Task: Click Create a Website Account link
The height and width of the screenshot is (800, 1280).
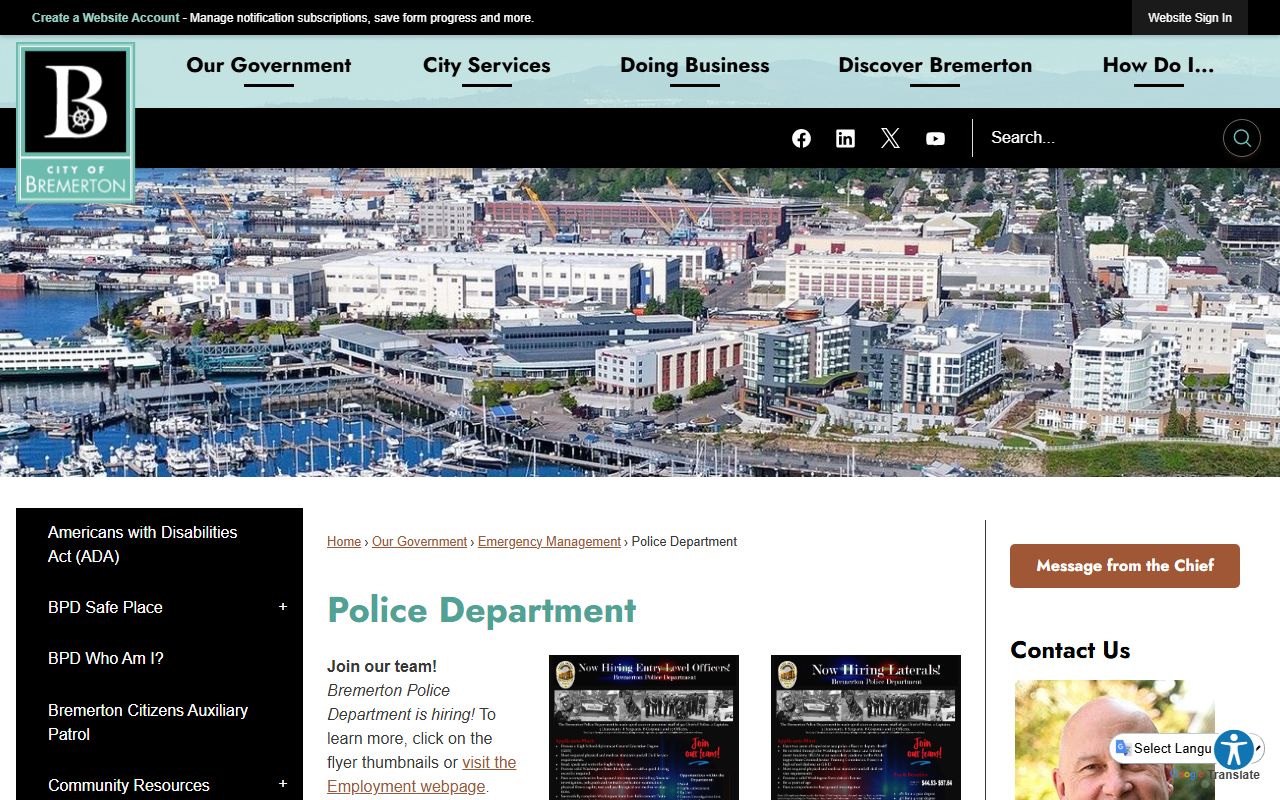Action: (106, 18)
